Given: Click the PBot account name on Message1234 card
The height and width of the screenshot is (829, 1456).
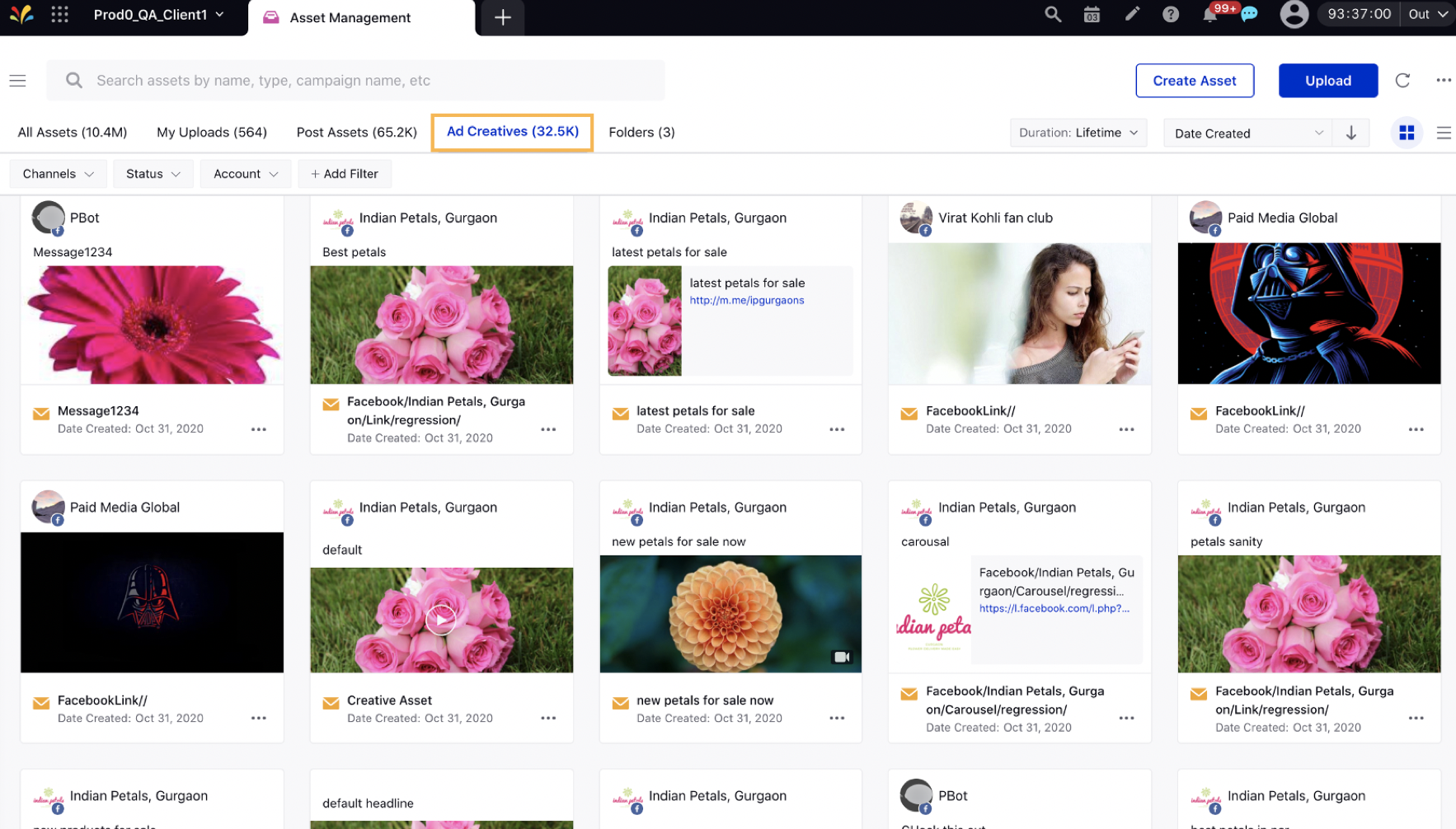Looking at the screenshot, I should [84, 218].
